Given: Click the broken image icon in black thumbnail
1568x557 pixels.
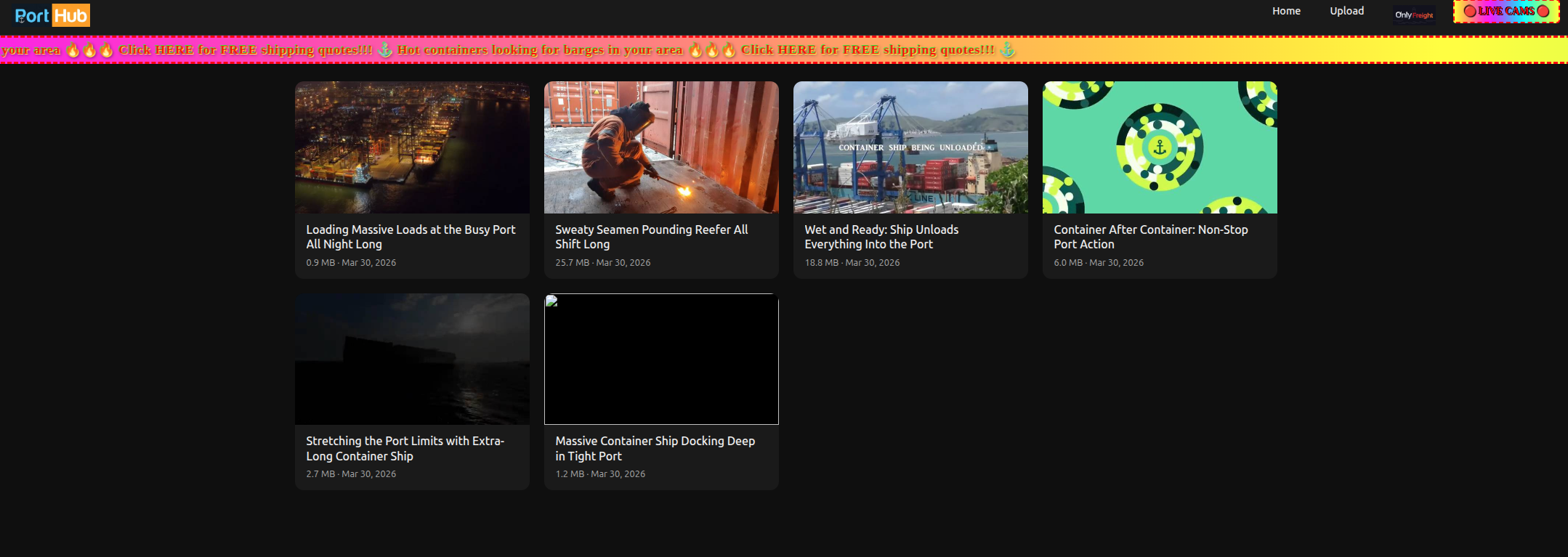Looking at the screenshot, I should click(x=552, y=301).
